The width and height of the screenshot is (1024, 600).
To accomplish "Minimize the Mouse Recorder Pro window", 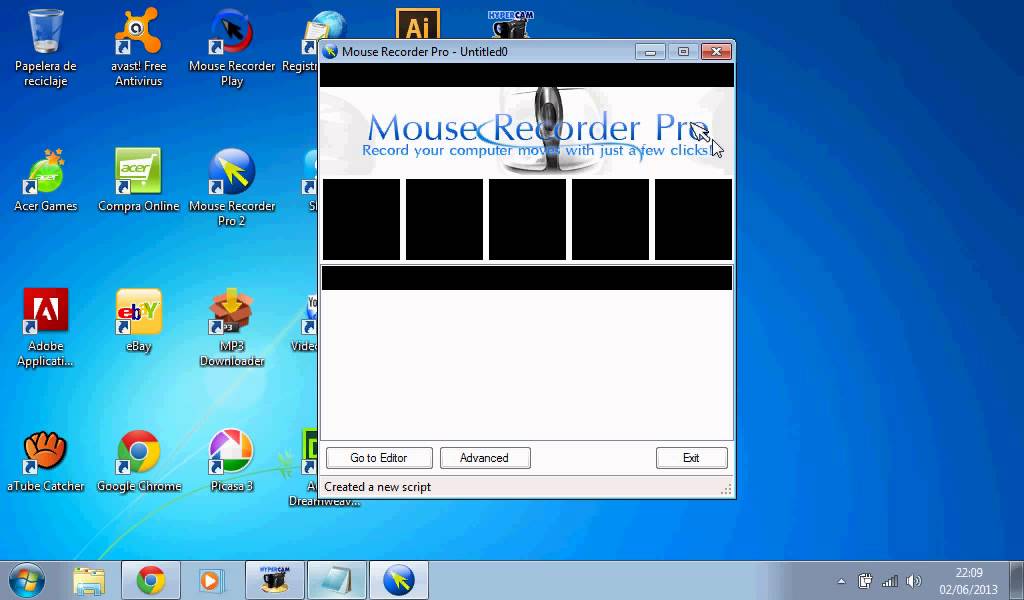I will 650,52.
